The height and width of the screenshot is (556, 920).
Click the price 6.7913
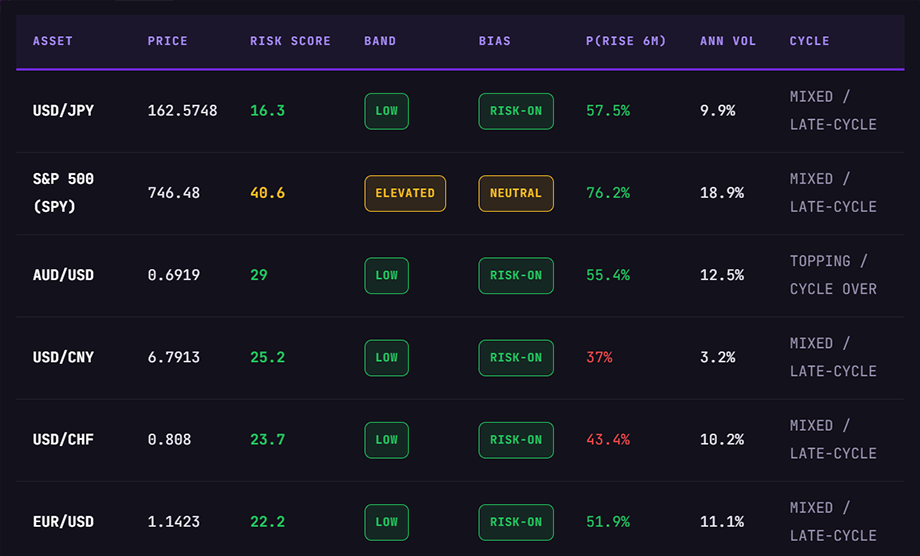pyautogui.click(x=174, y=357)
